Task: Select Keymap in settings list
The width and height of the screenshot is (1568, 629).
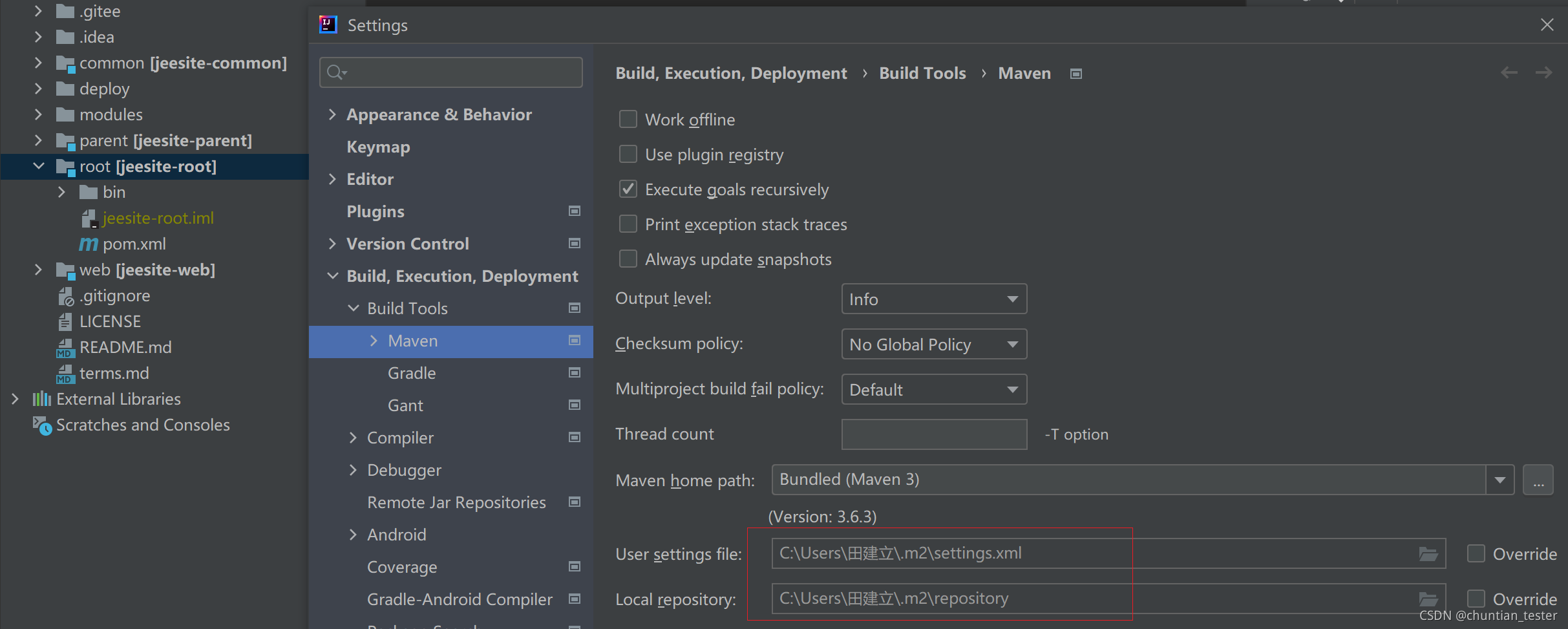Action: coord(378,147)
